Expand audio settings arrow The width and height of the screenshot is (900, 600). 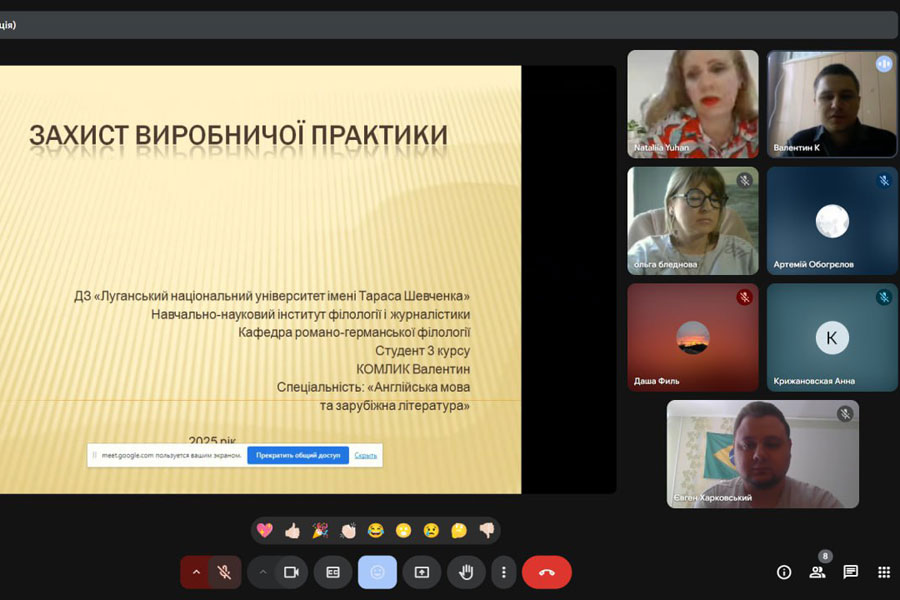click(x=196, y=572)
